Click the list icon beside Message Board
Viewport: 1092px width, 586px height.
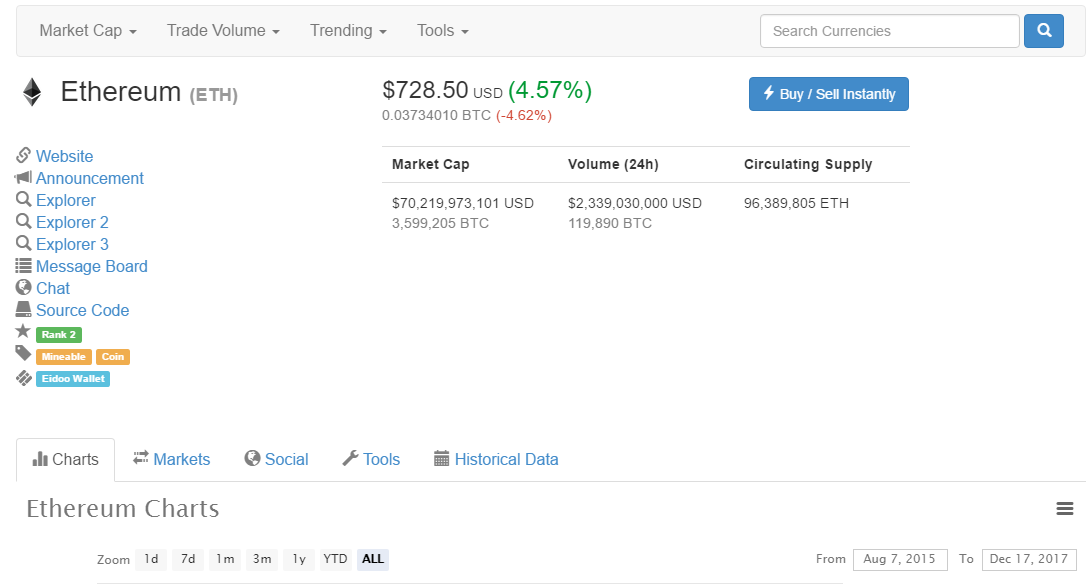point(24,265)
